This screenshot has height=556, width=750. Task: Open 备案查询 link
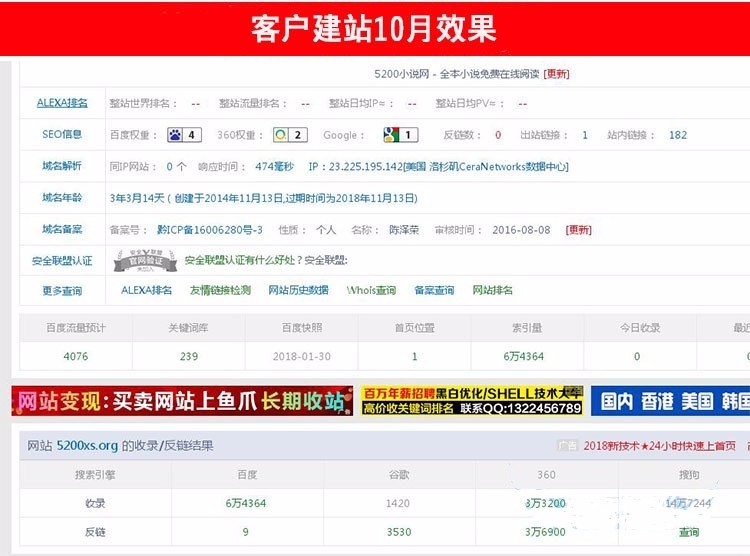click(x=434, y=290)
